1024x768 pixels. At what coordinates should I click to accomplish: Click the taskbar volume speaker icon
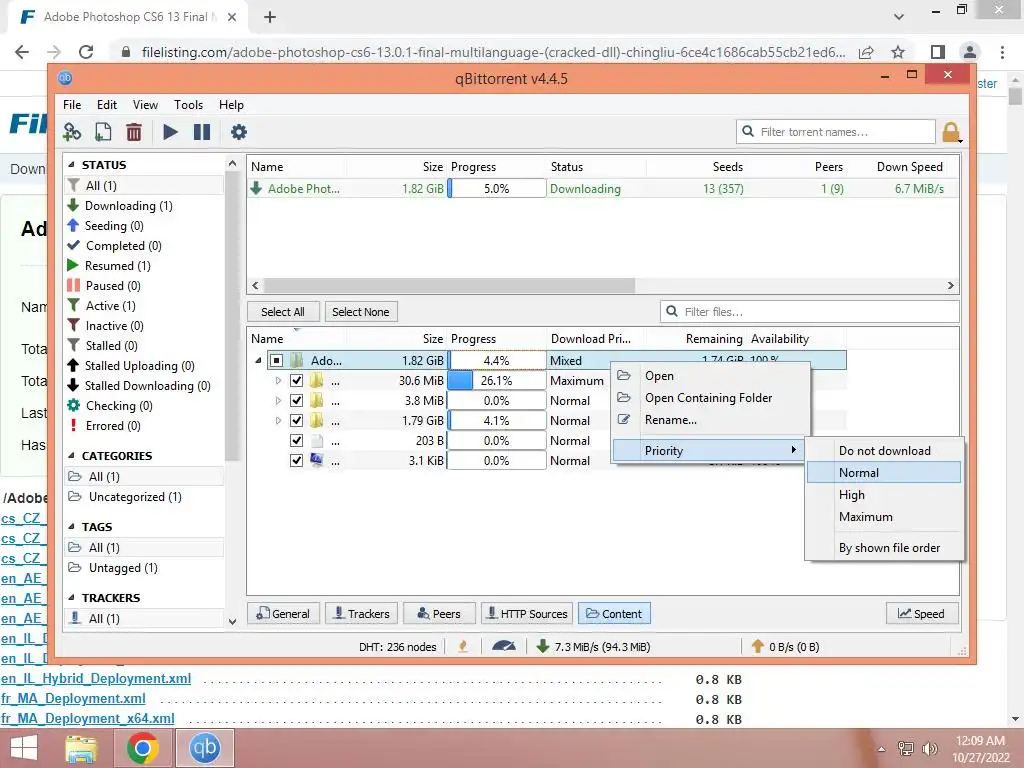[929, 748]
